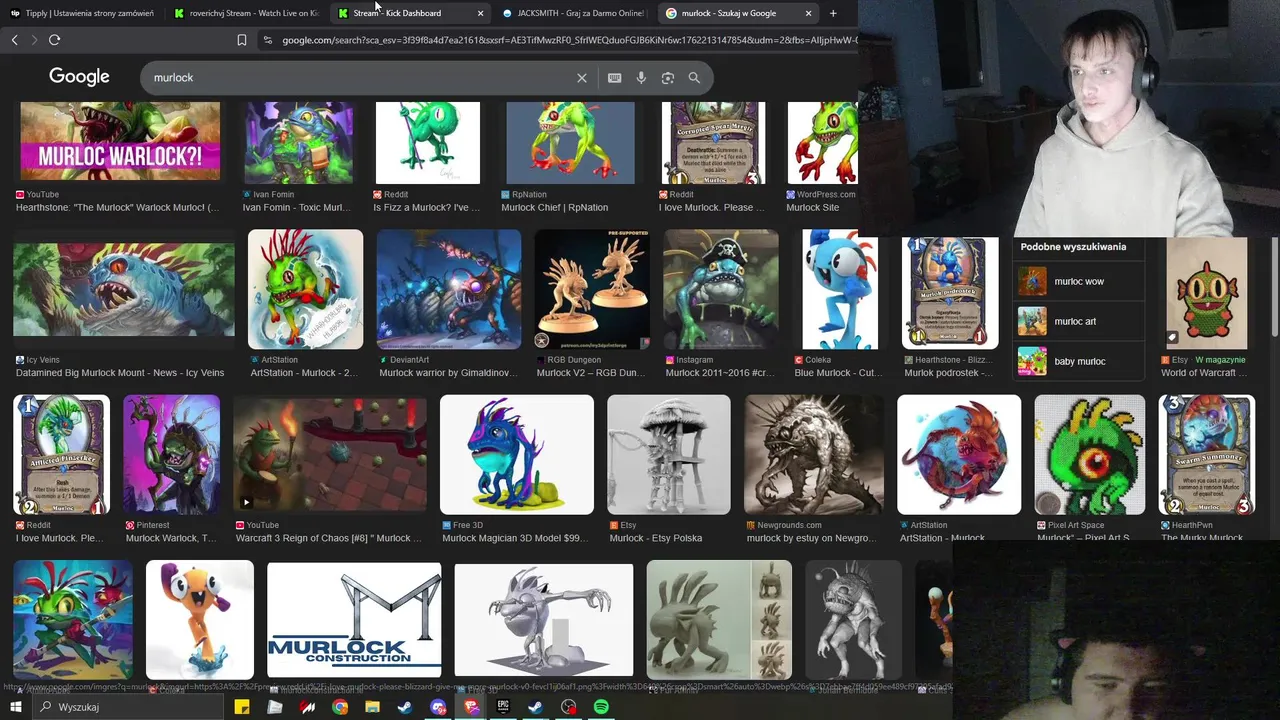
Task: Open Murlock Magician 3D Model image
Action: coord(517,455)
